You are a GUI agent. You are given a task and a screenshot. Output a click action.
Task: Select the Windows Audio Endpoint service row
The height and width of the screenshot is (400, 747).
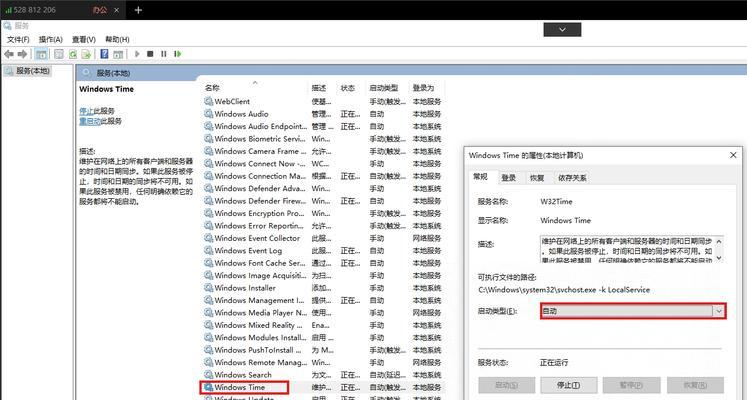click(323, 126)
